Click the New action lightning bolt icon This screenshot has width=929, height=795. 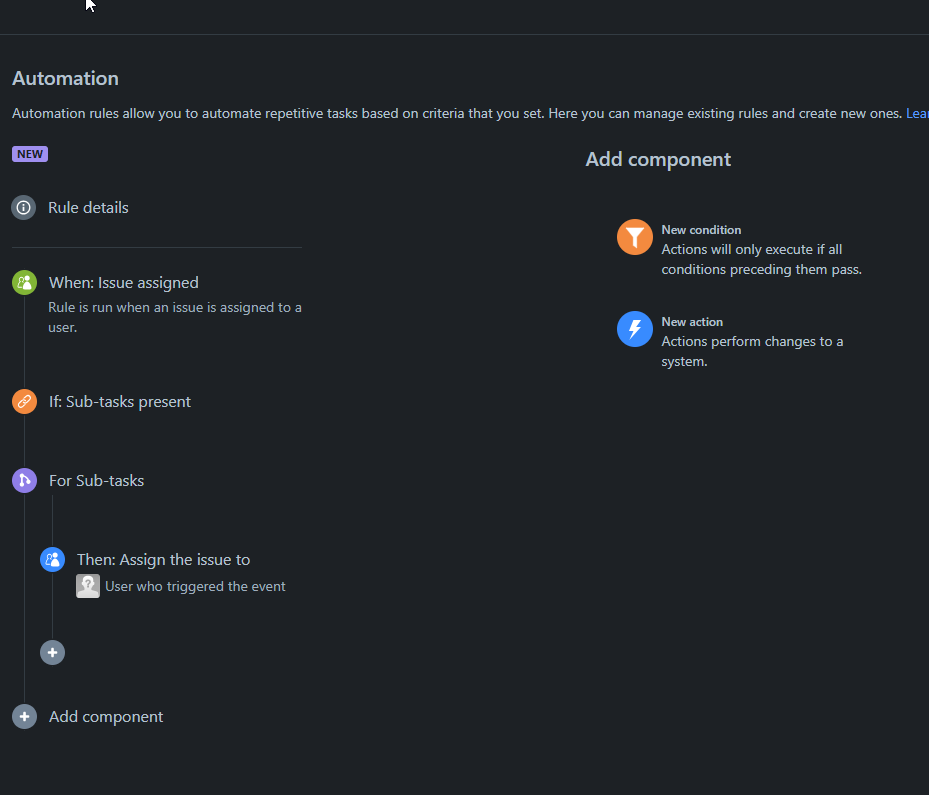(634, 329)
